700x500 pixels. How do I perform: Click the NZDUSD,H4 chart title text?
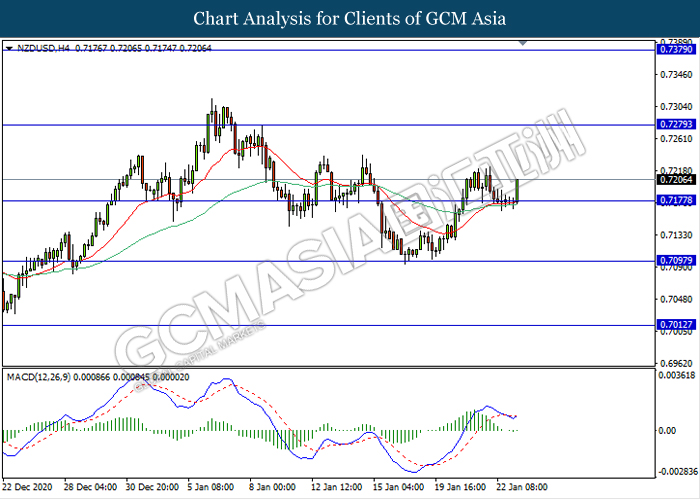pyautogui.click(x=43, y=48)
